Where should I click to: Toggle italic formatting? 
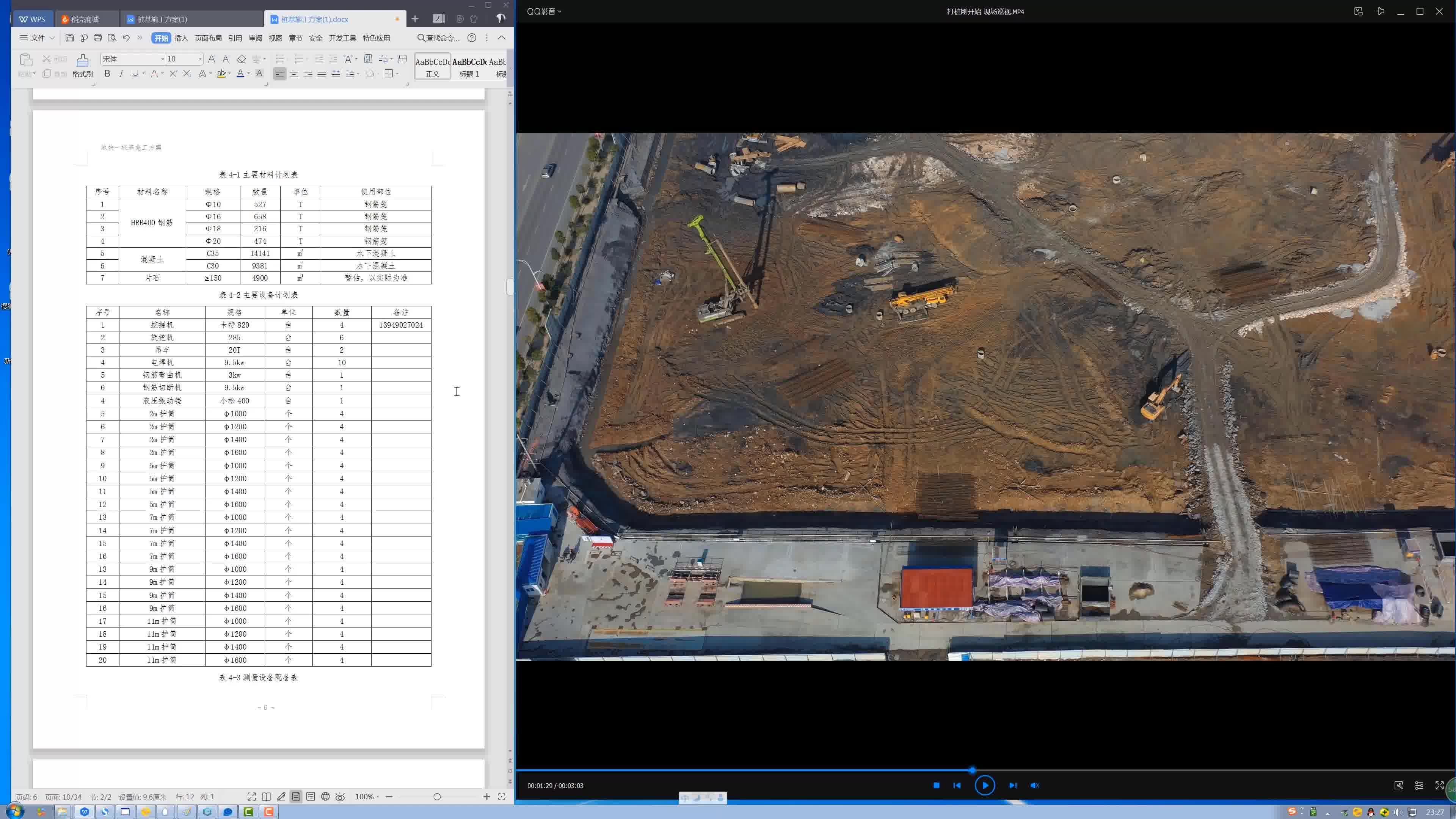coord(121,74)
